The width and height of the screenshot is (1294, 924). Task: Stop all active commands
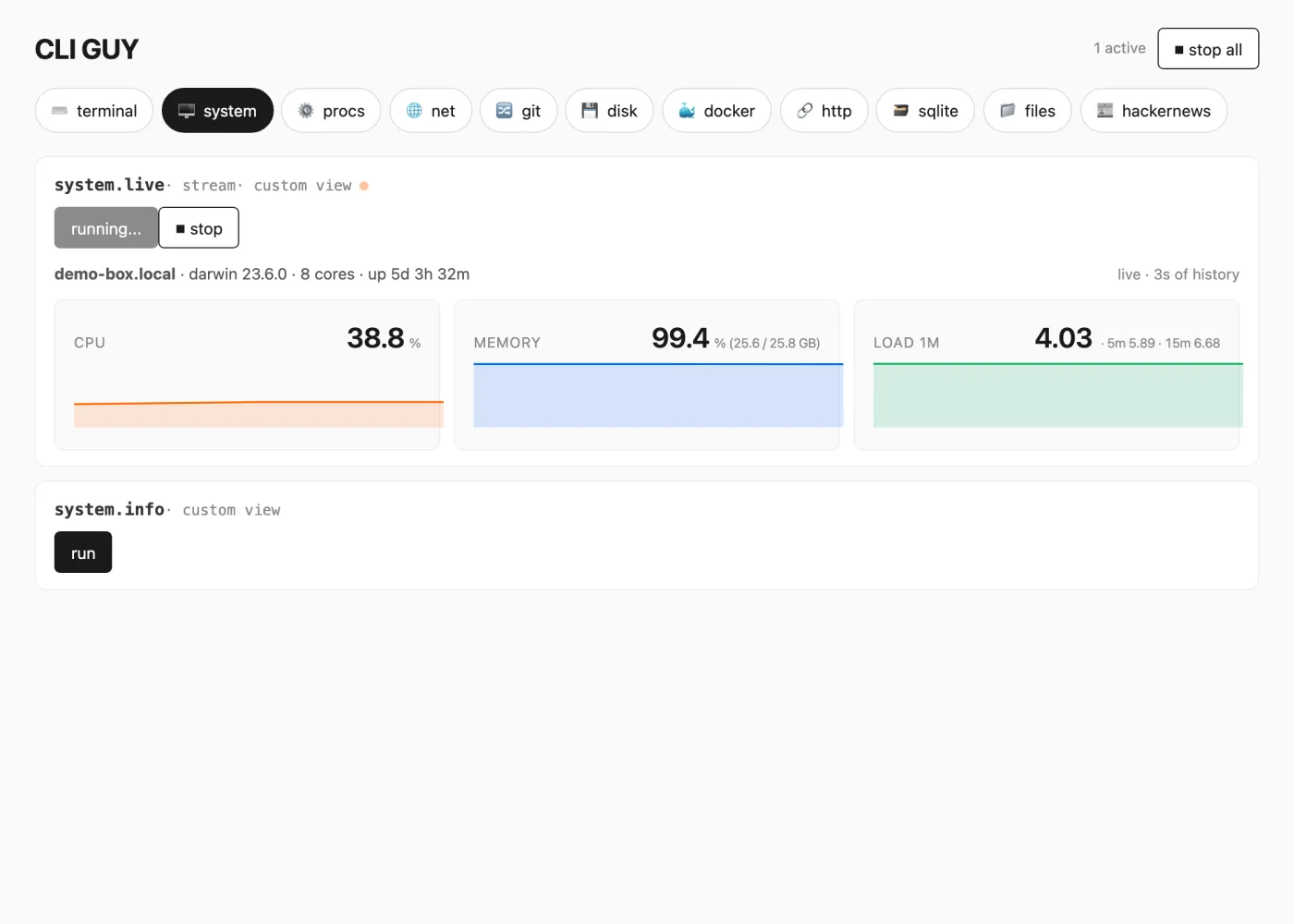[x=1208, y=49]
